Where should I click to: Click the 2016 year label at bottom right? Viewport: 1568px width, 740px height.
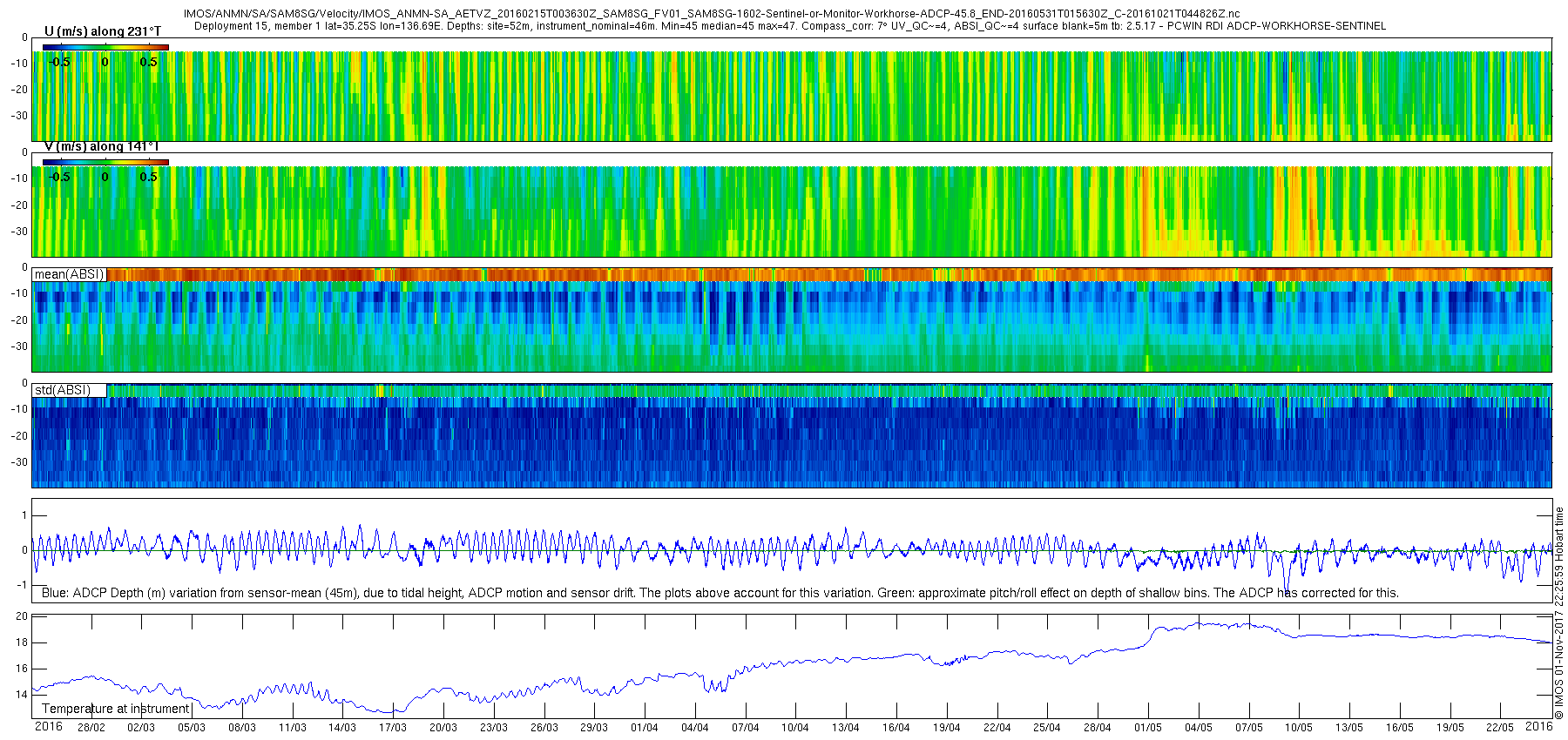click(x=1538, y=726)
